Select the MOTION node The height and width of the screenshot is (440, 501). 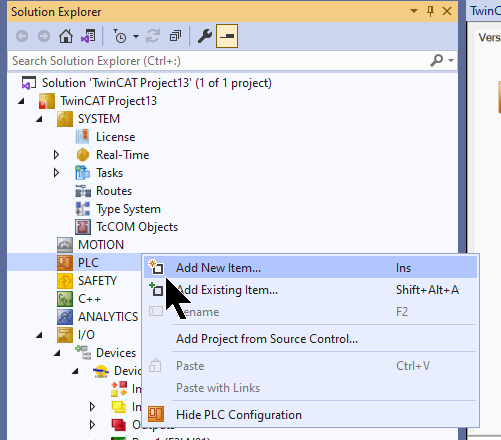coord(101,245)
